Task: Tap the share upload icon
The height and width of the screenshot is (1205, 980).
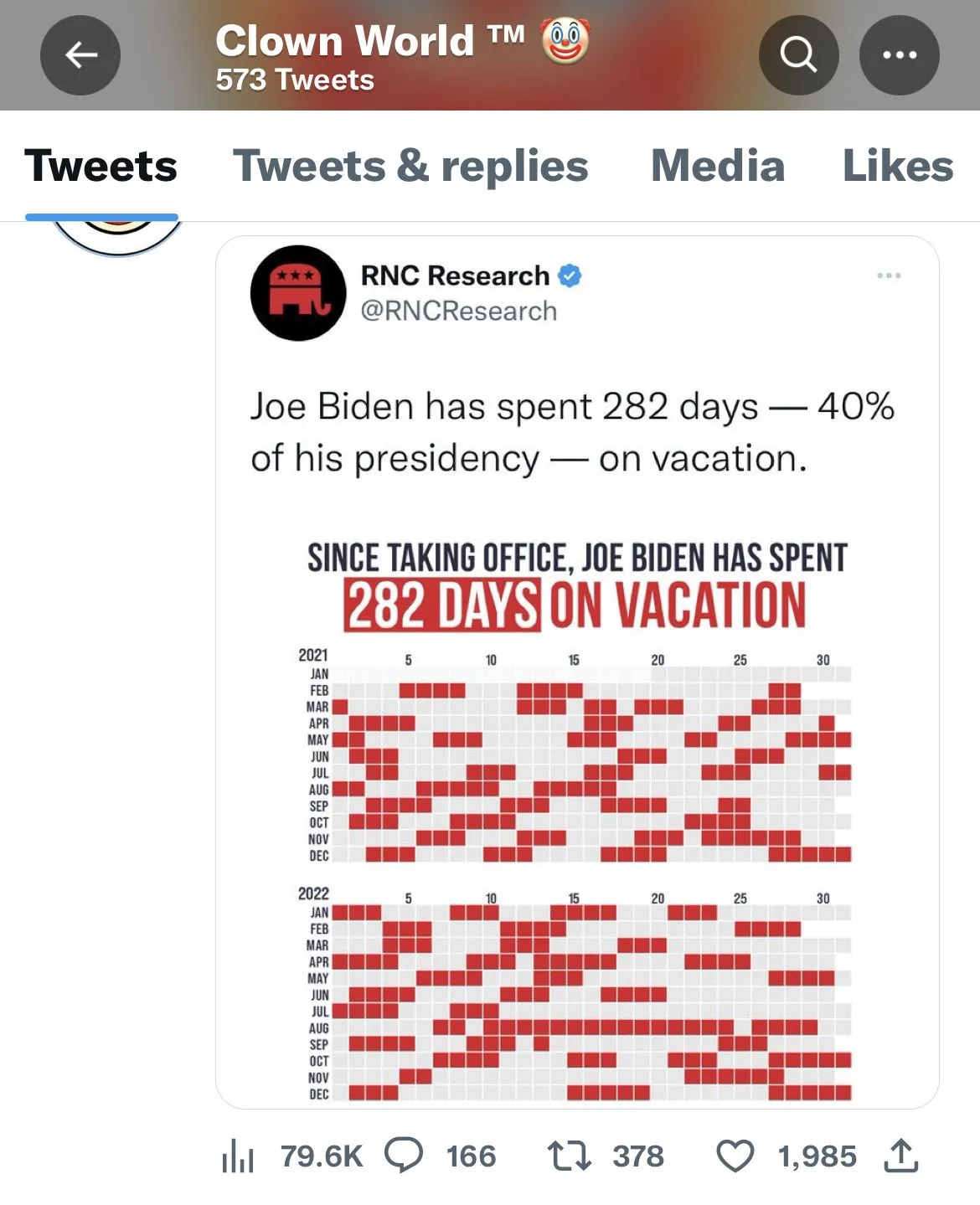Action: [x=901, y=1156]
